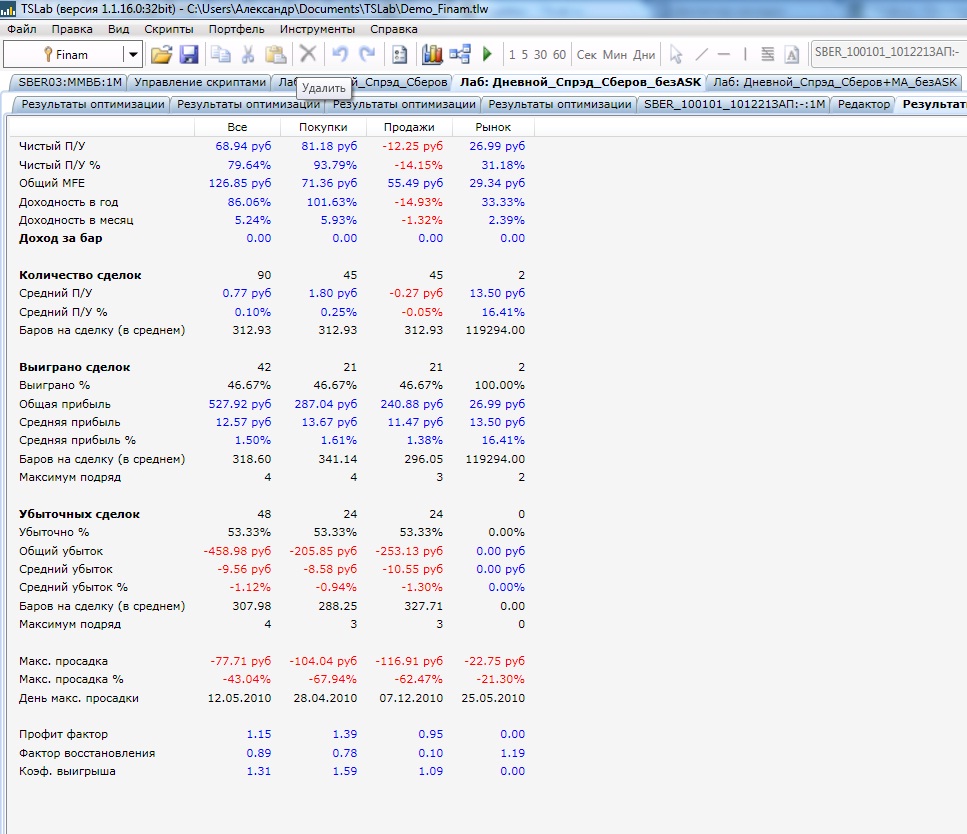Viewport: 967px width, 834px height.
Task: Click the Undo arrow icon
Action: (340, 55)
